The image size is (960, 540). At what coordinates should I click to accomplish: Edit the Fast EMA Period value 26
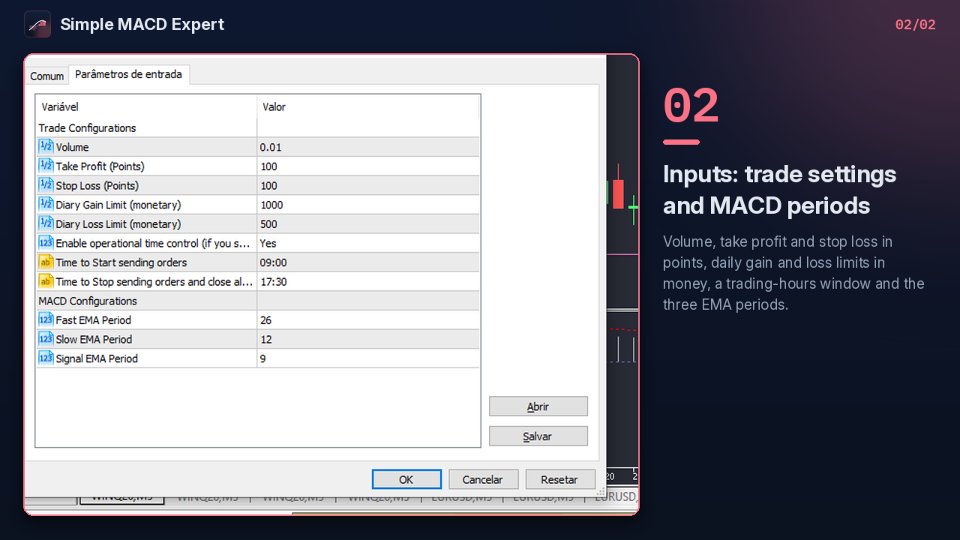pos(368,320)
